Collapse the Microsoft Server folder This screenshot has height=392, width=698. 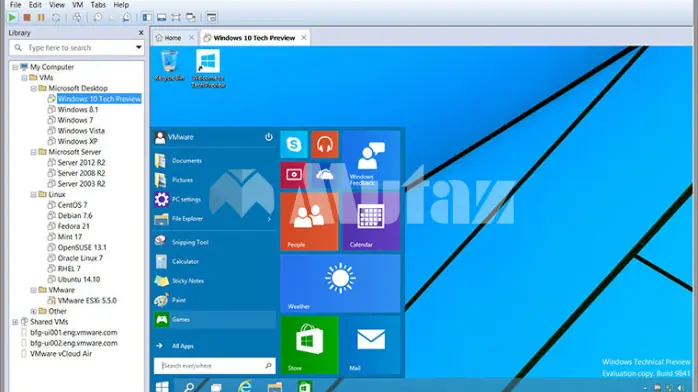point(33,152)
